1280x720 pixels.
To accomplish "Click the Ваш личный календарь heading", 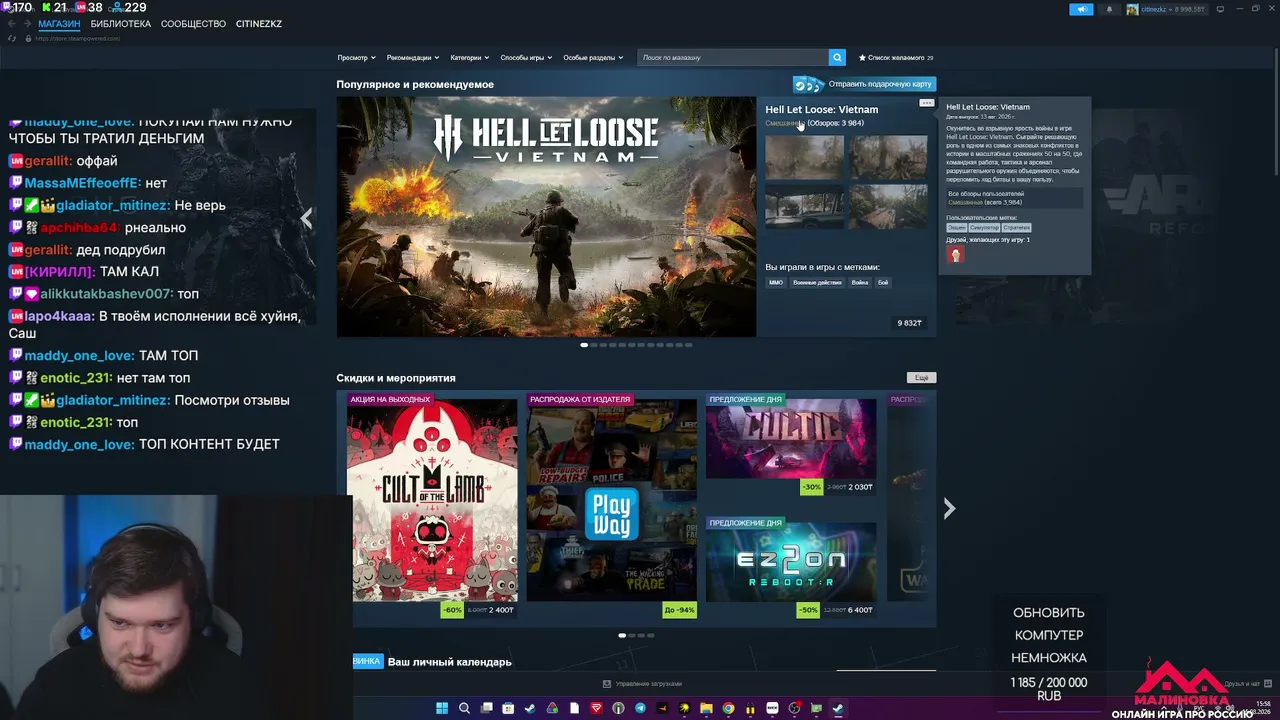I will coord(449,662).
